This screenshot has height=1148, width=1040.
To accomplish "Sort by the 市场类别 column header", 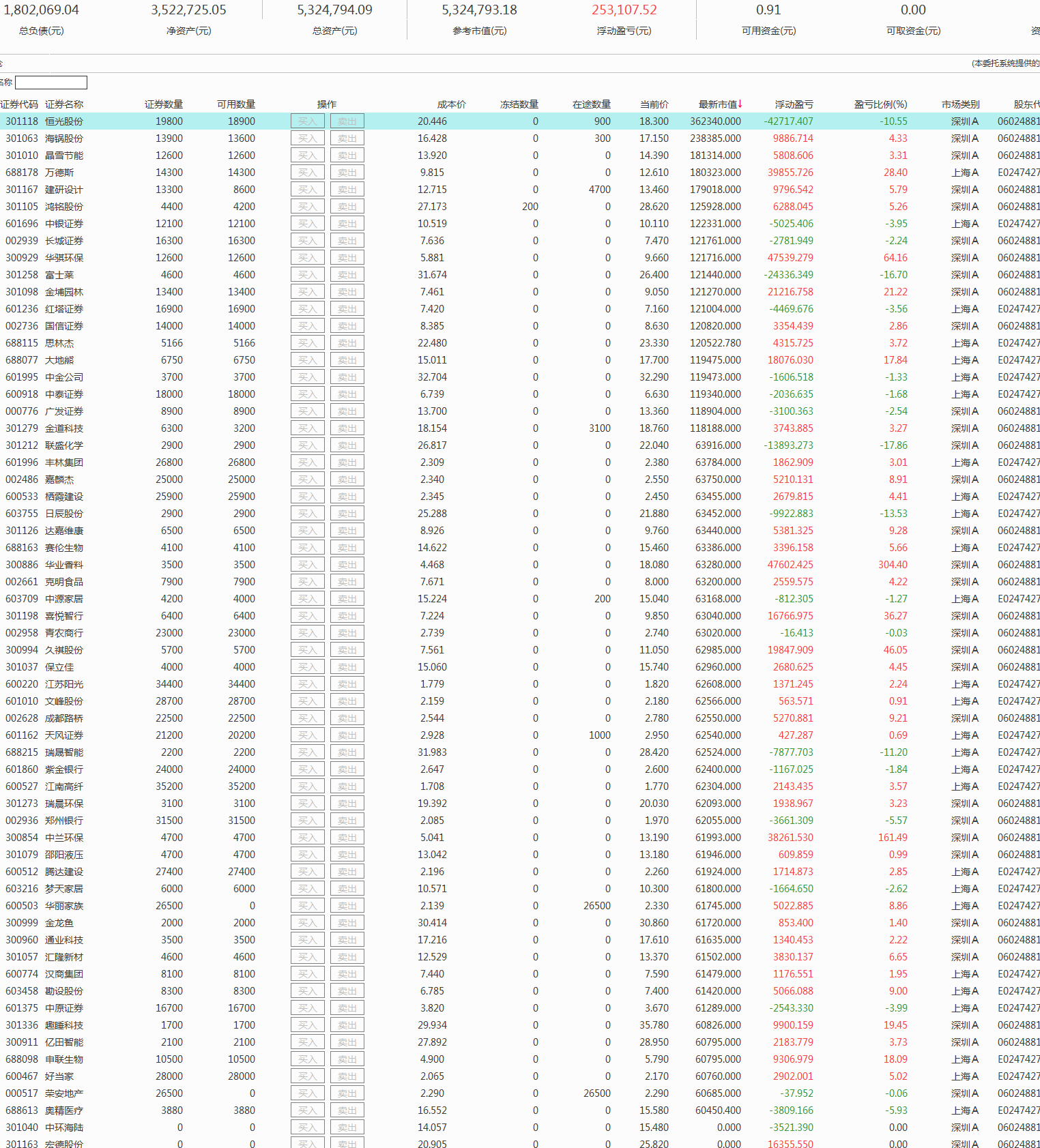I will (961, 104).
